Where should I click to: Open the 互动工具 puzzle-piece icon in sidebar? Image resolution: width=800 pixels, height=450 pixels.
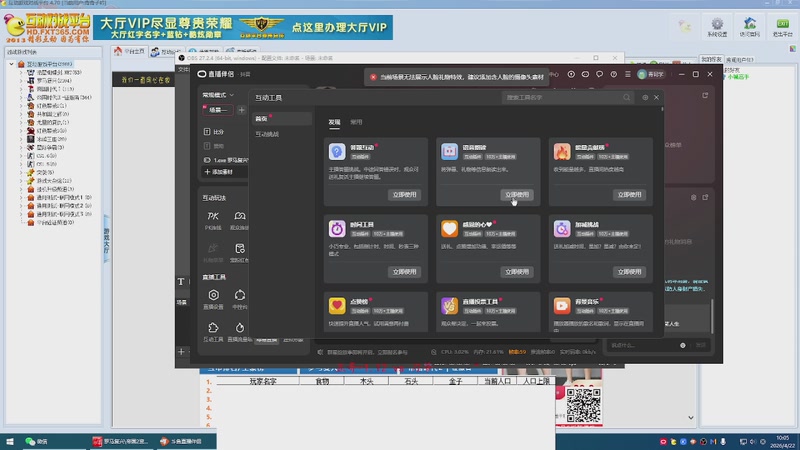(x=213, y=328)
